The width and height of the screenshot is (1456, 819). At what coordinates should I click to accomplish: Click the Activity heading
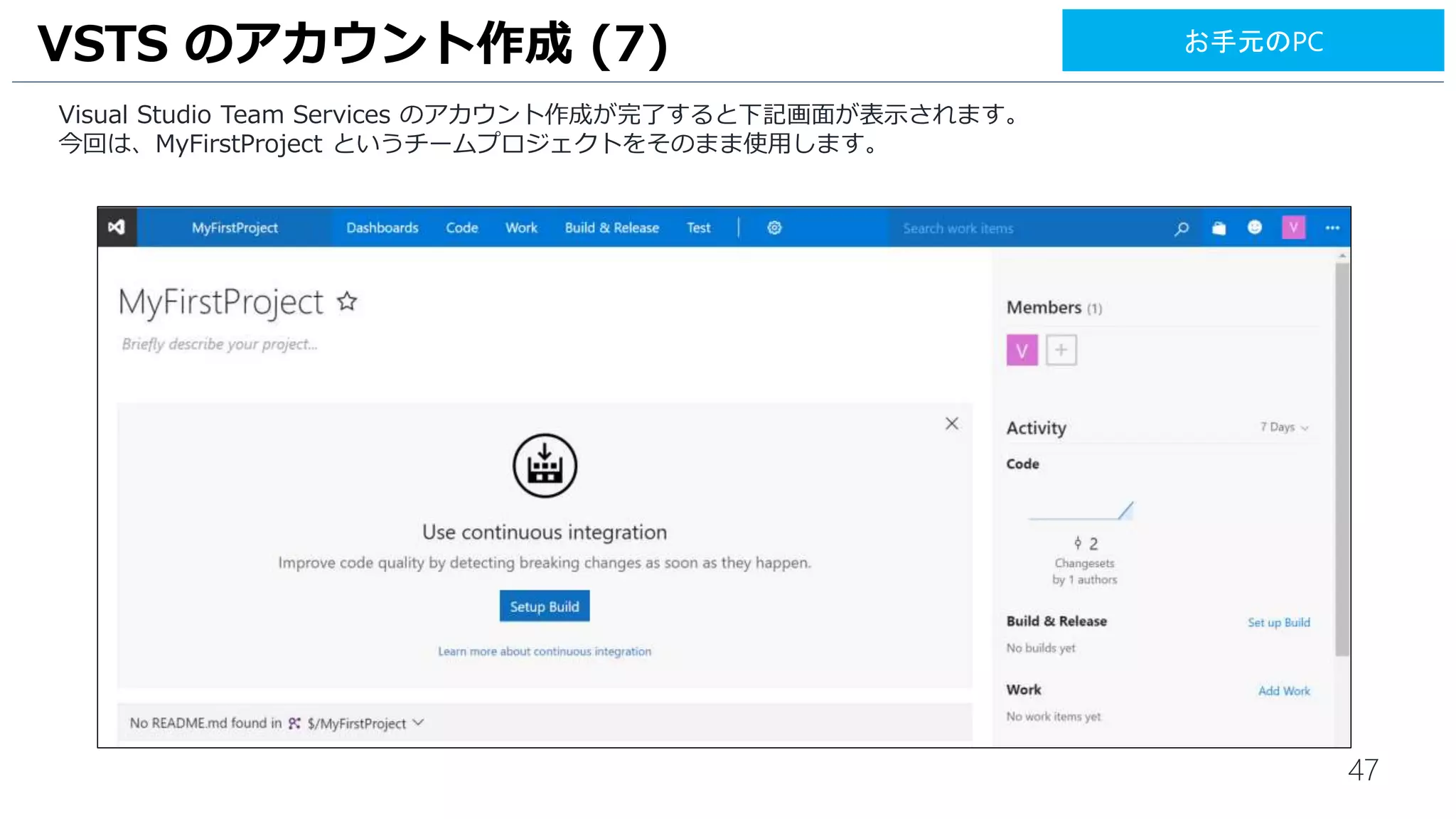[x=1036, y=427]
